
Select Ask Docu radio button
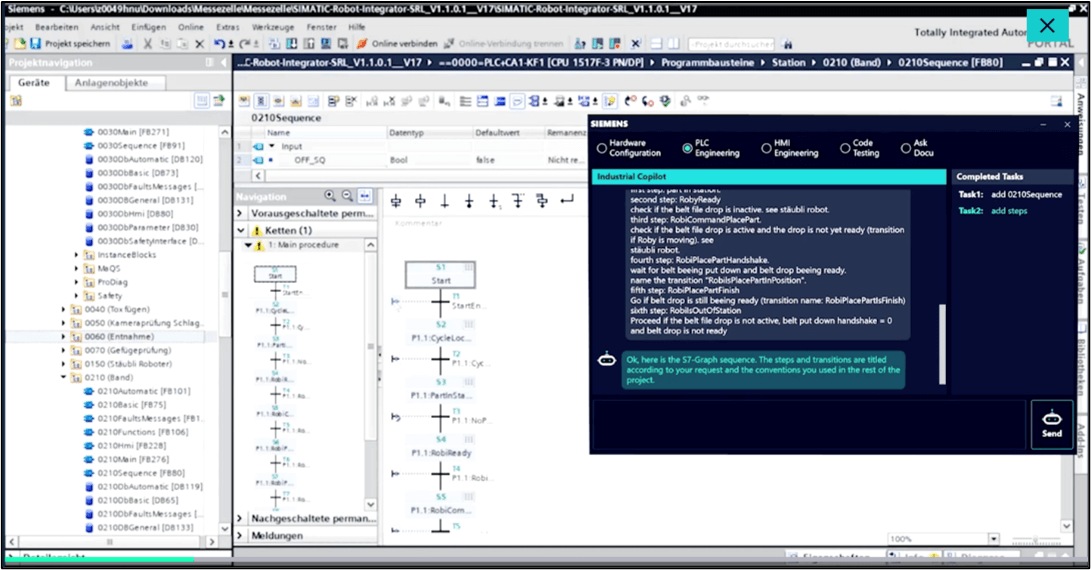906,148
